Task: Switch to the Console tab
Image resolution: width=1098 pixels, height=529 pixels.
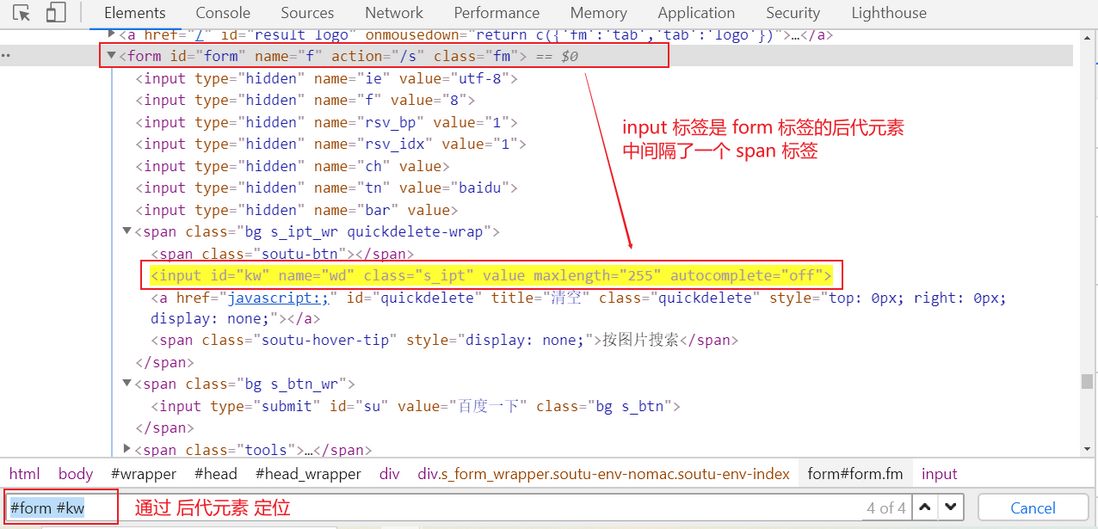Action: tap(223, 13)
